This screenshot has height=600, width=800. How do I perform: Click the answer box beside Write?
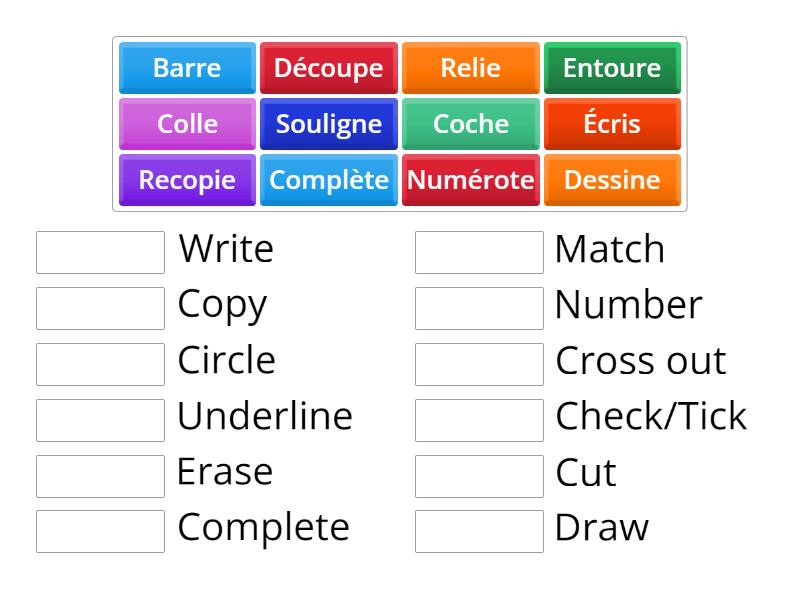[99, 250]
